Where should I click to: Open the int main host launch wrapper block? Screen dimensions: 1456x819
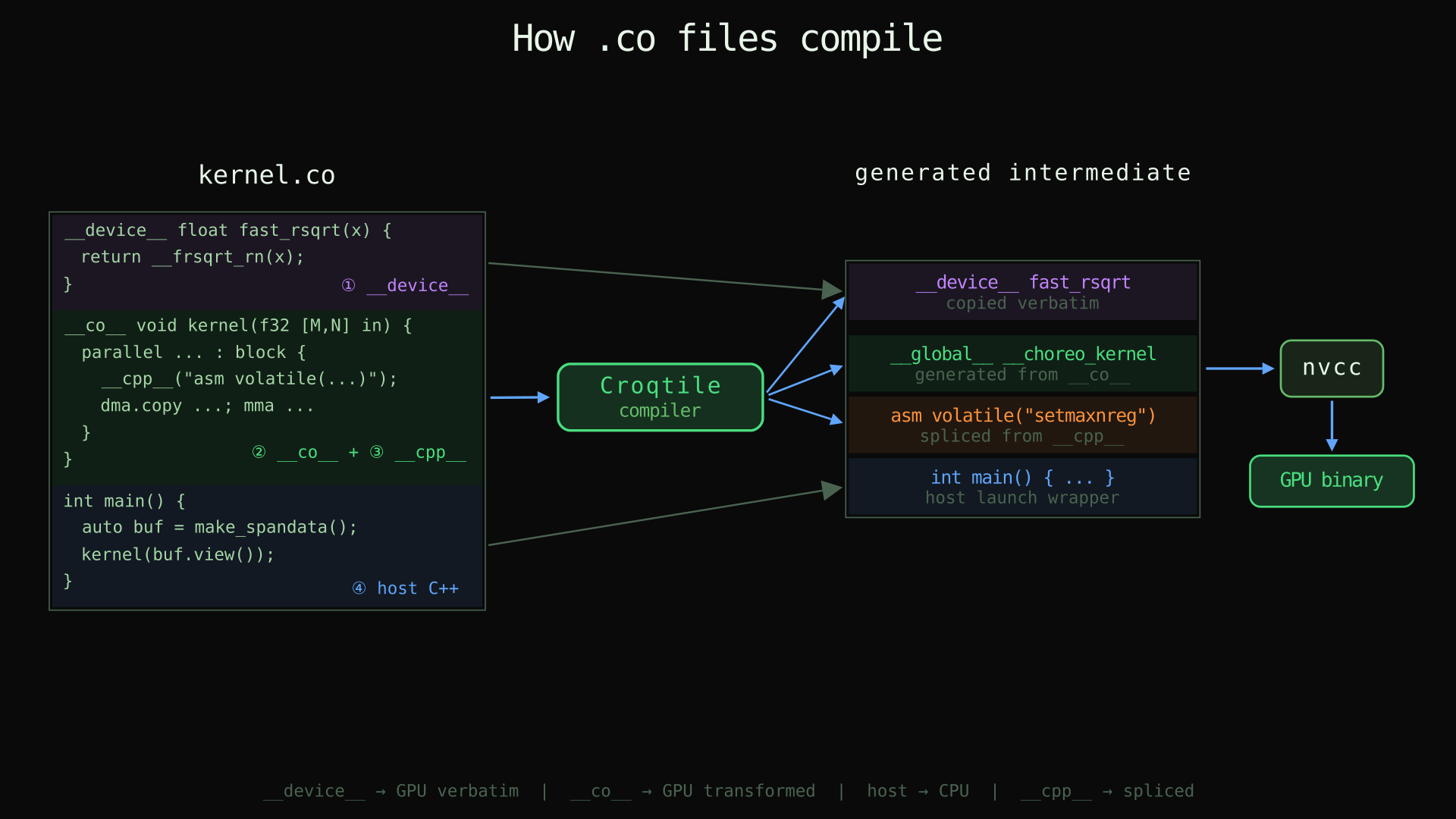coord(1022,486)
